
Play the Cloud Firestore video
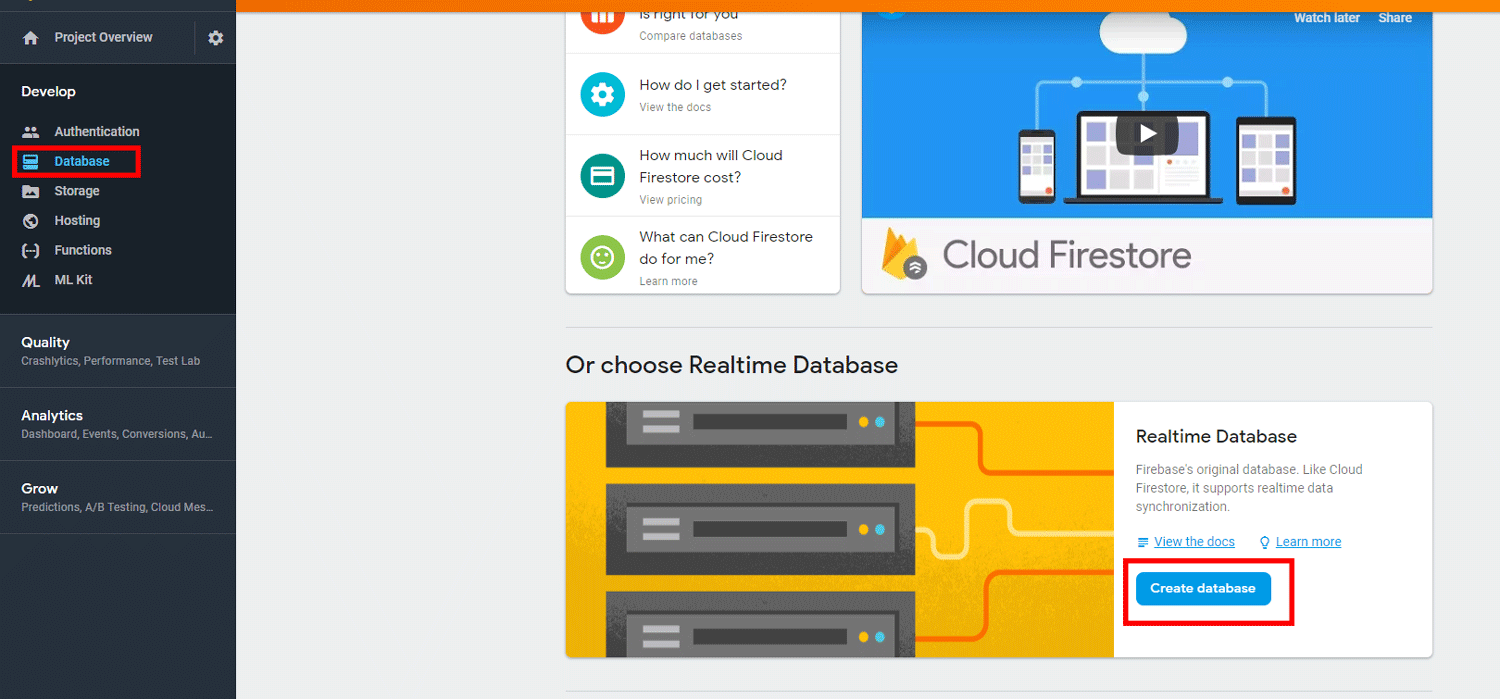[1147, 133]
